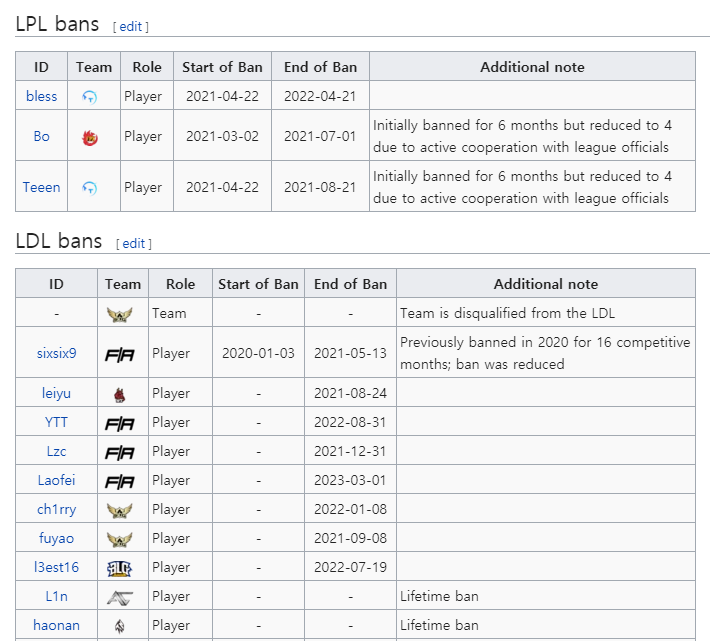Select the 2021-12-31 end date cell
719x641 pixels.
(351, 451)
